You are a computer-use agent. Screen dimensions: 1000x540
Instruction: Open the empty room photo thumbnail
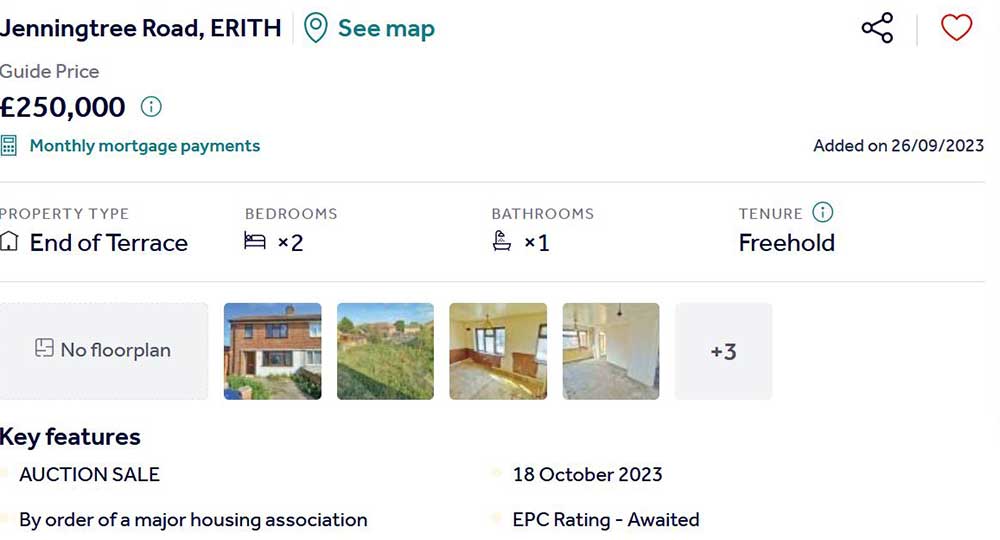coord(611,351)
